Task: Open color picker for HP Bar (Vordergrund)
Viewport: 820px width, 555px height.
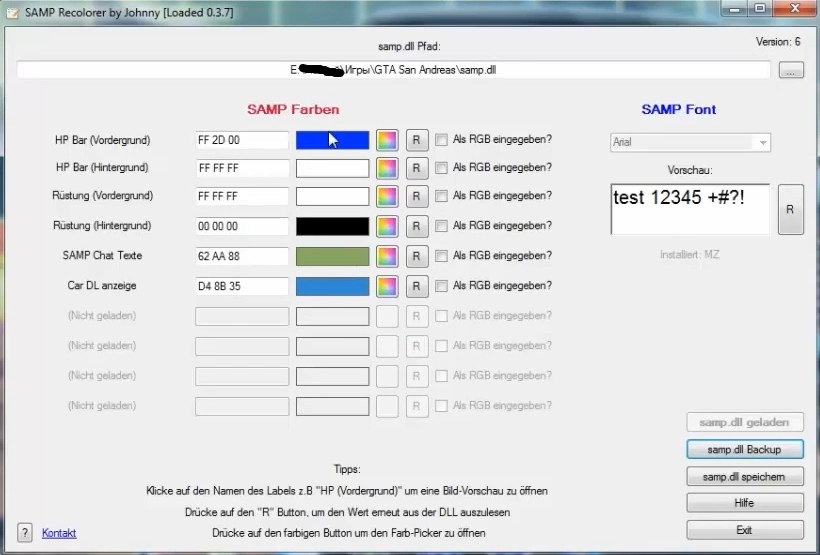Action: [x=387, y=140]
